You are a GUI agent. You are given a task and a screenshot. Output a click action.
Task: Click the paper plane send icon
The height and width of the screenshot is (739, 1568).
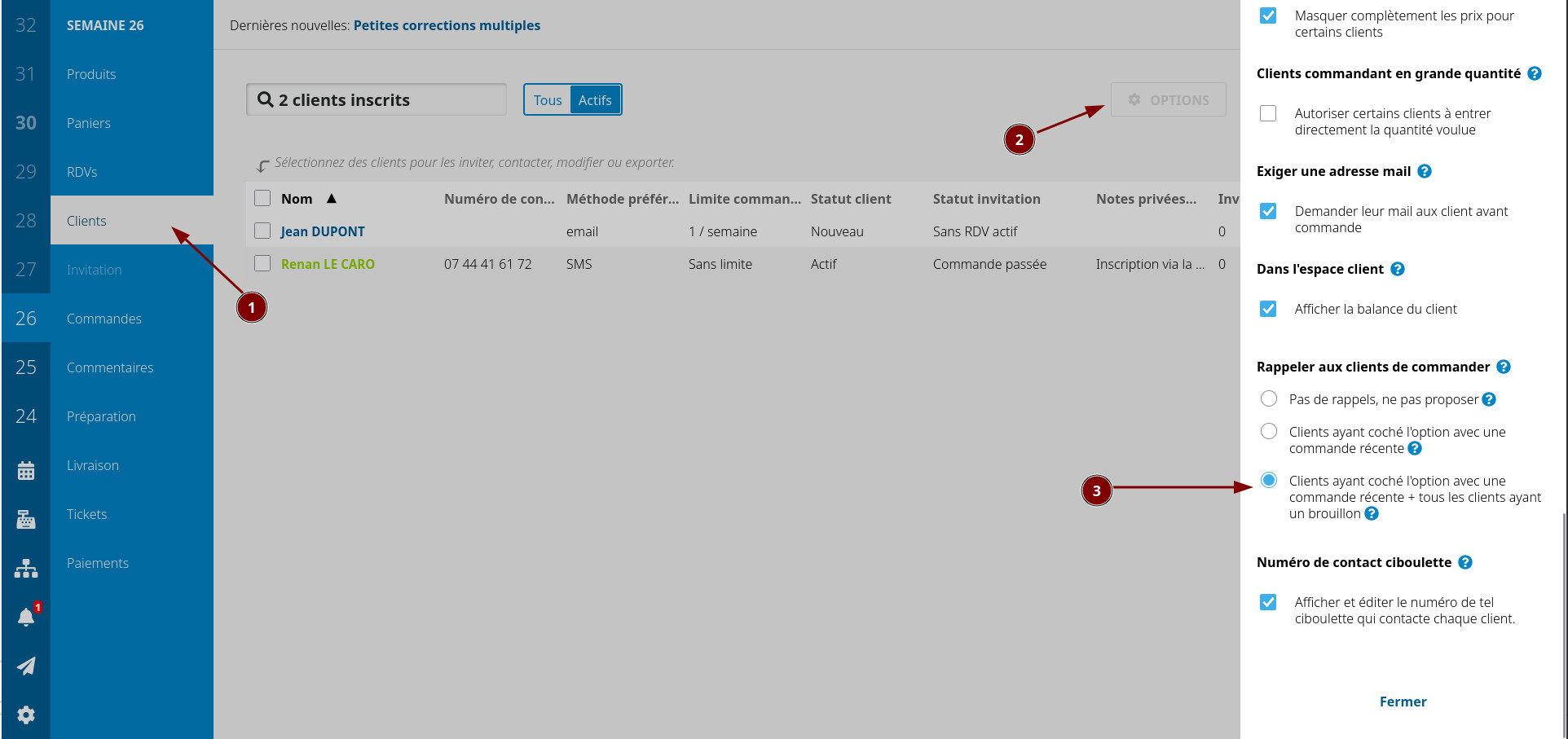point(26,666)
